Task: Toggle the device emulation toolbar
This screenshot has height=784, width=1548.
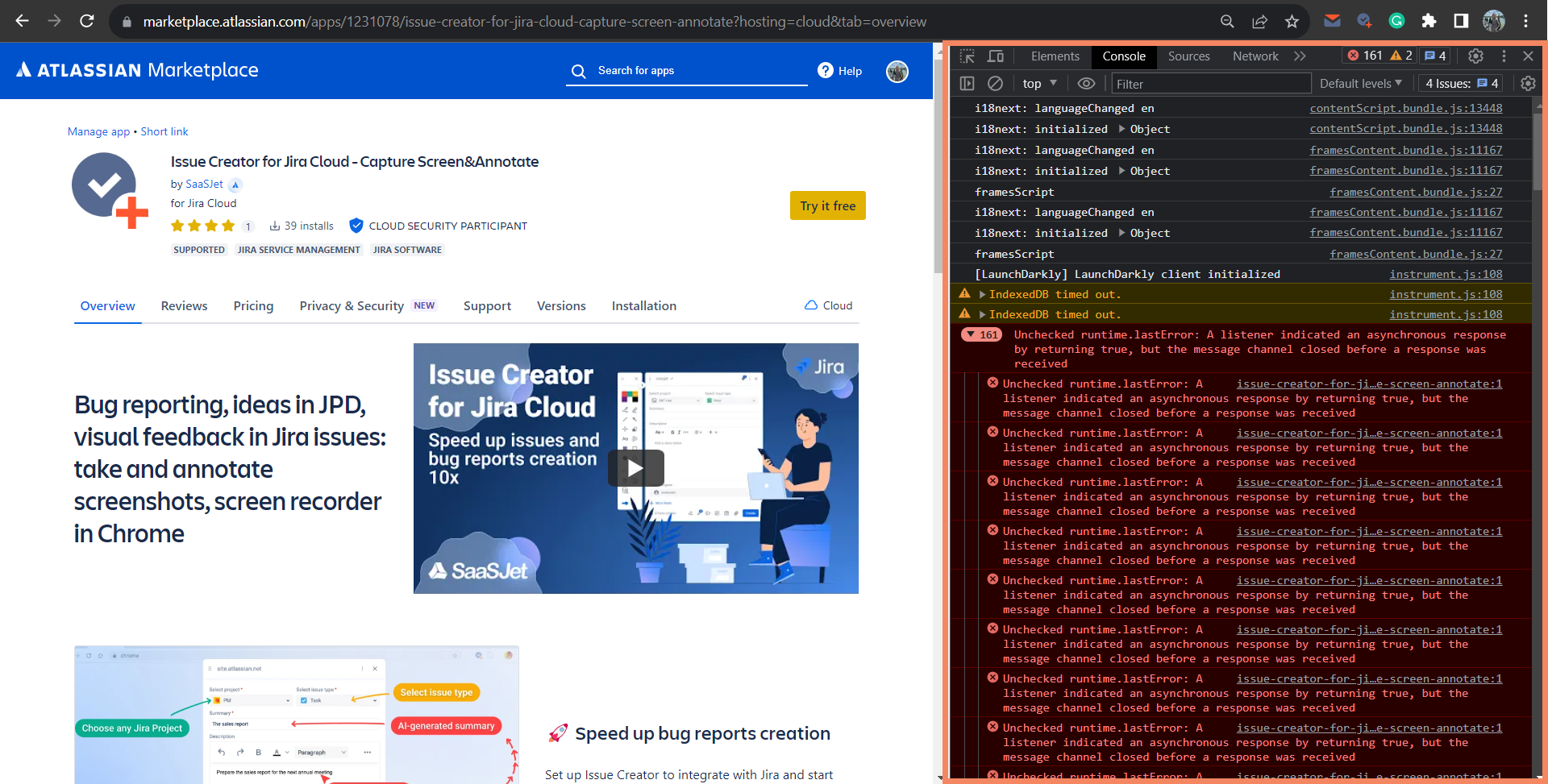Action: (x=996, y=56)
